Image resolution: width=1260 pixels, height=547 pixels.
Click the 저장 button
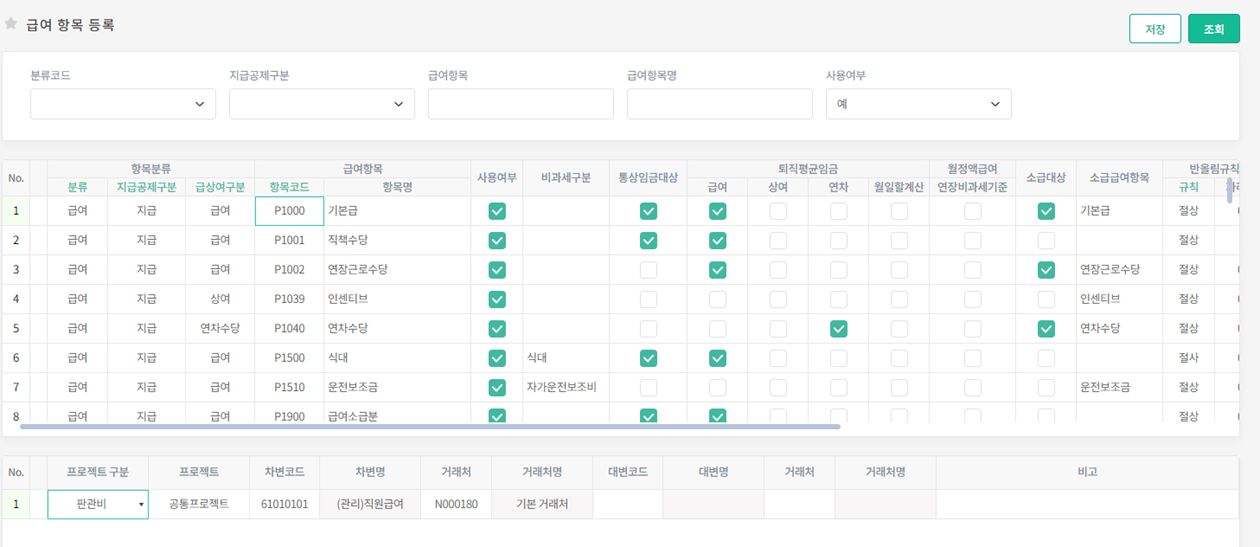click(x=1155, y=29)
